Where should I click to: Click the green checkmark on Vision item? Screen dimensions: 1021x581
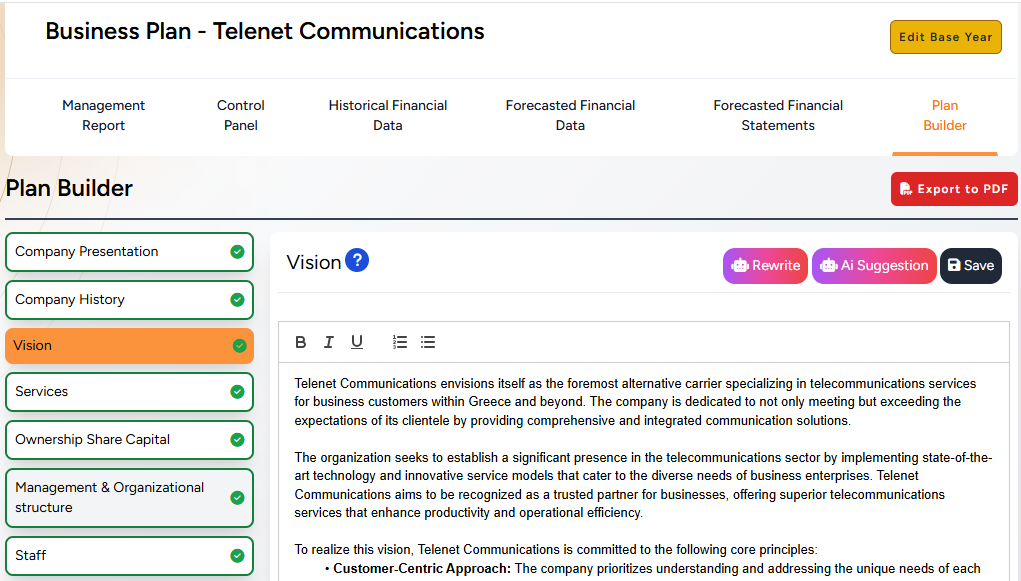[240, 346]
